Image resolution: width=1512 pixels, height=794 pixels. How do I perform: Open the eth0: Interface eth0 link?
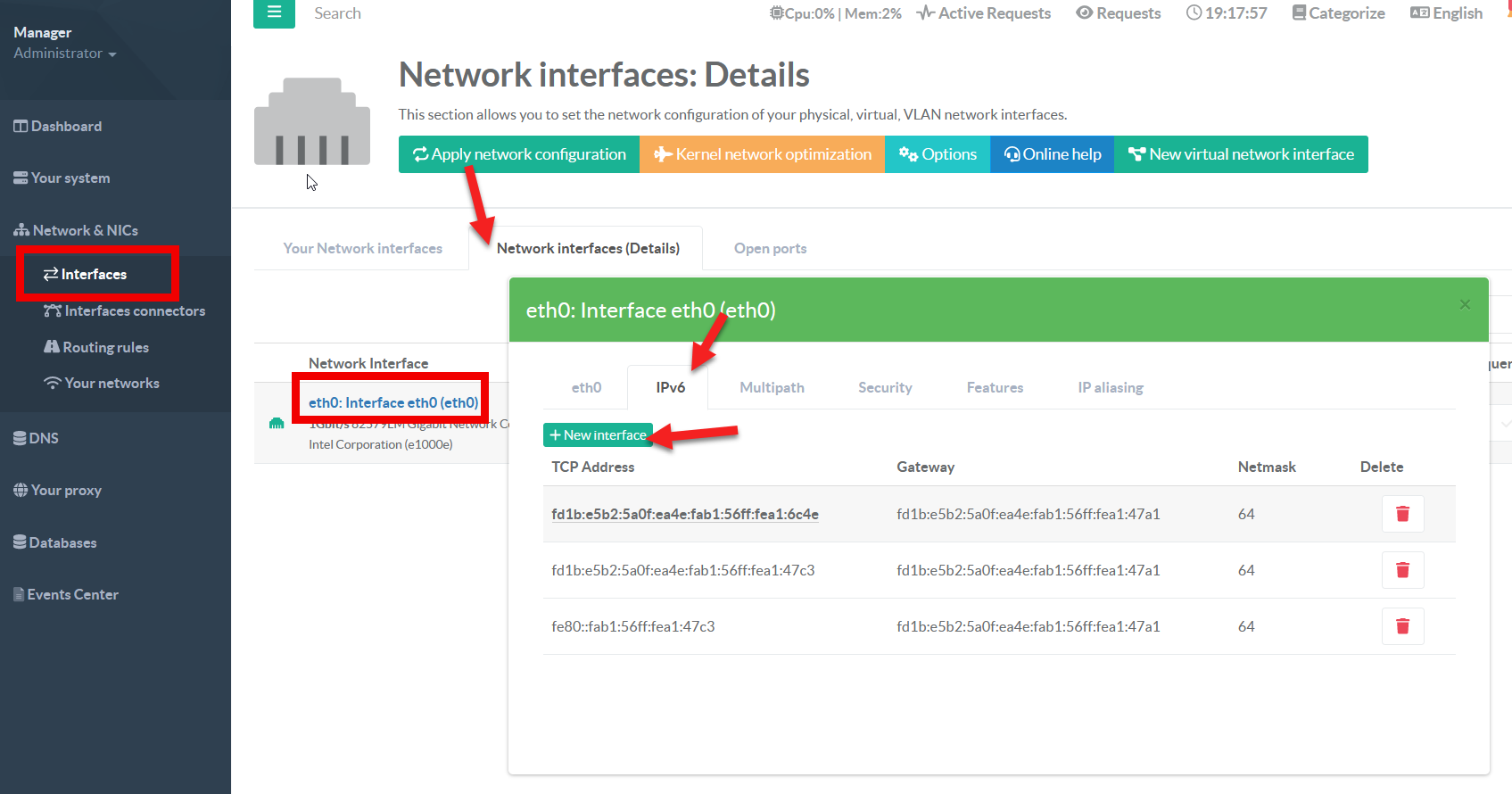392,402
